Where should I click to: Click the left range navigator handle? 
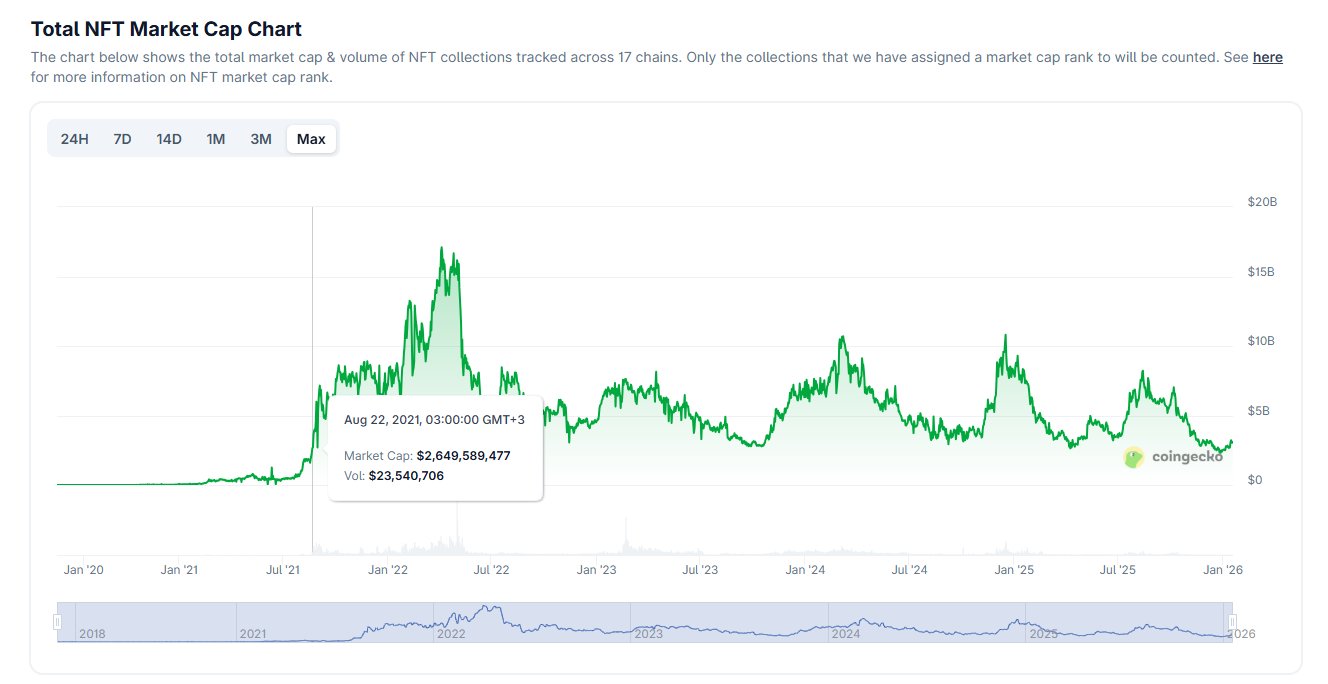pos(57,622)
